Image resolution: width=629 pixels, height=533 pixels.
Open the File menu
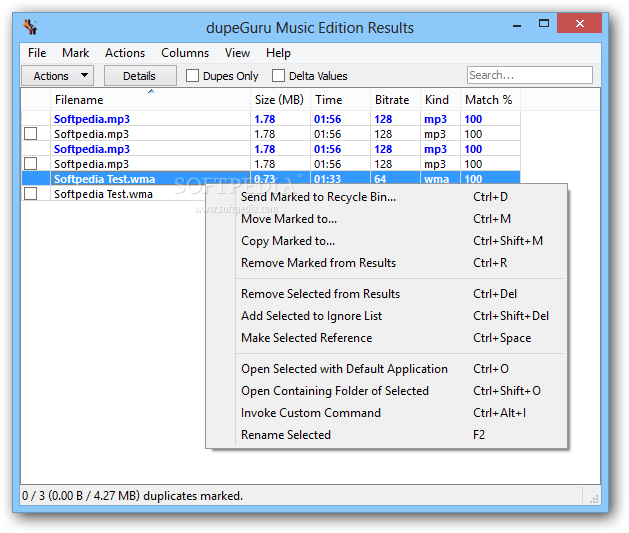pyautogui.click(x=37, y=53)
